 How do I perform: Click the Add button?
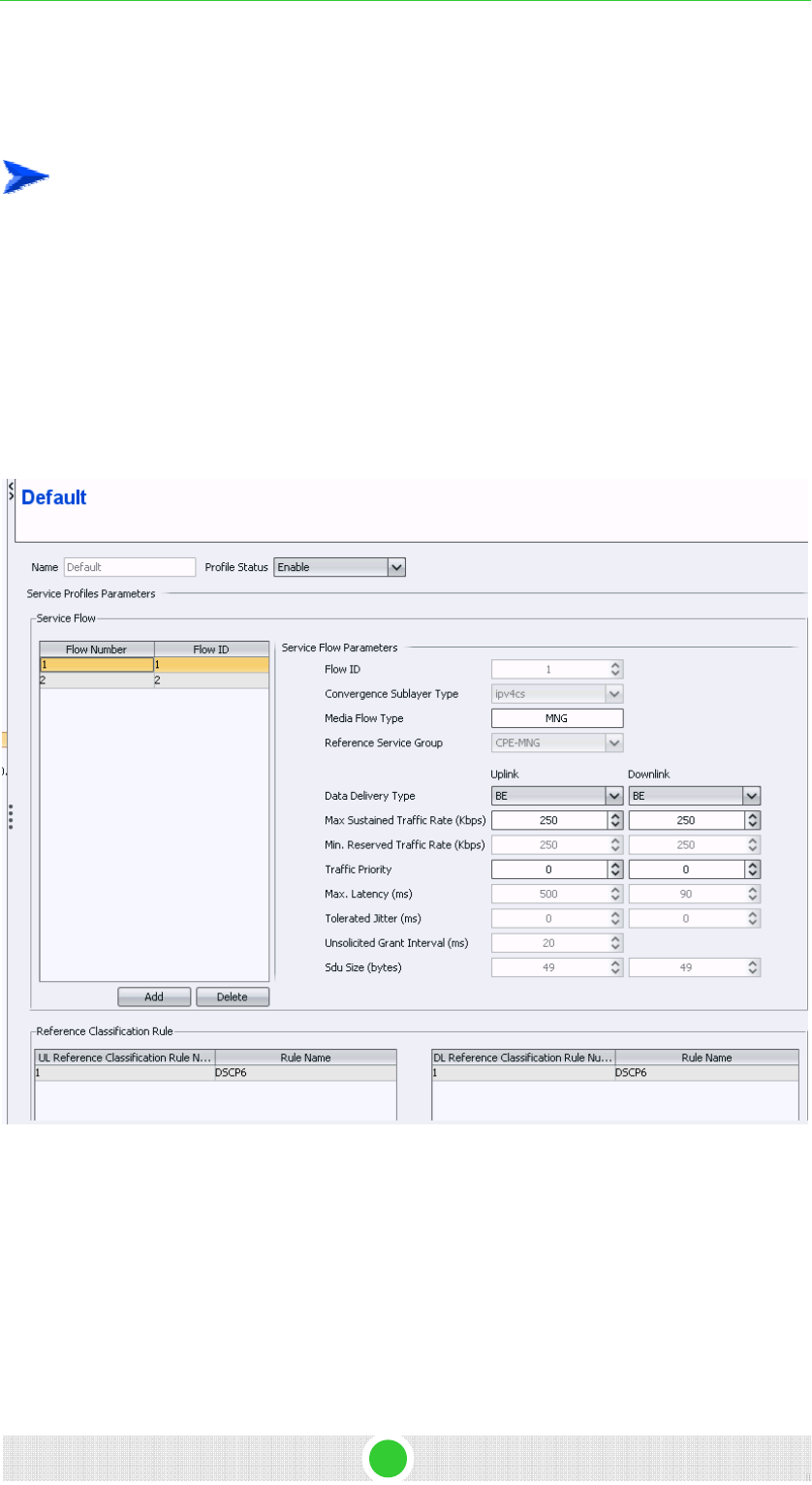coord(154,996)
